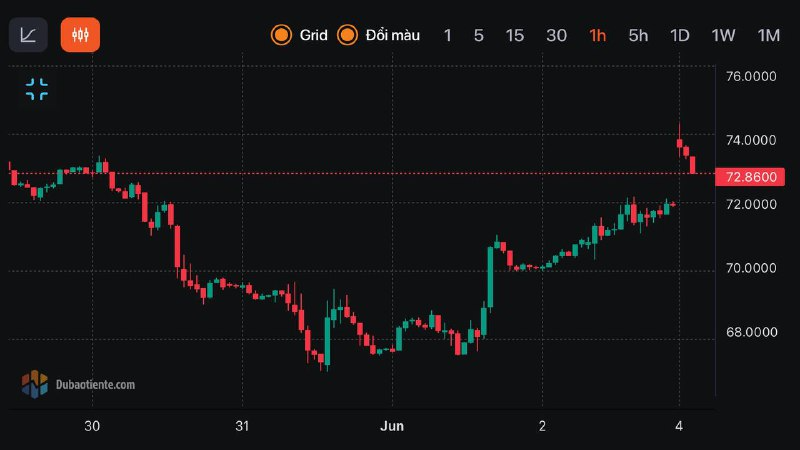Screen dimensions: 800x450
Task: Toggle the Đổi màu color option
Action: (378, 35)
